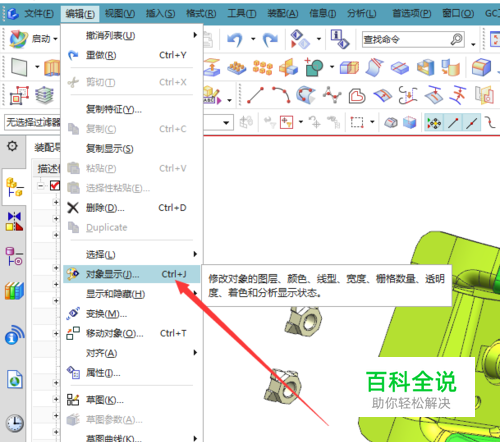Choose 复制特征(Y)... menu entry
This screenshot has height=442, width=500.
pyautogui.click(x=132, y=109)
